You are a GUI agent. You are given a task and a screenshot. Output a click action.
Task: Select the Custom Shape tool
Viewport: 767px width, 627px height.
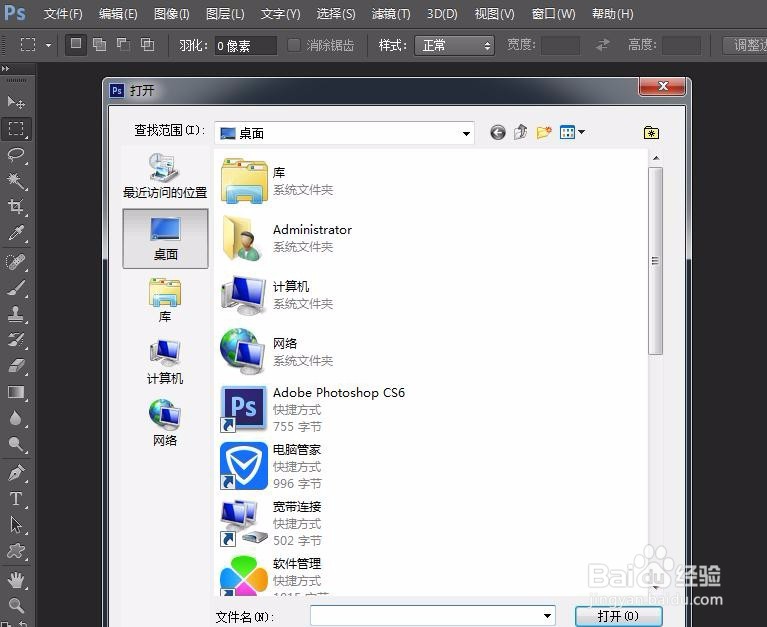[16, 551]
